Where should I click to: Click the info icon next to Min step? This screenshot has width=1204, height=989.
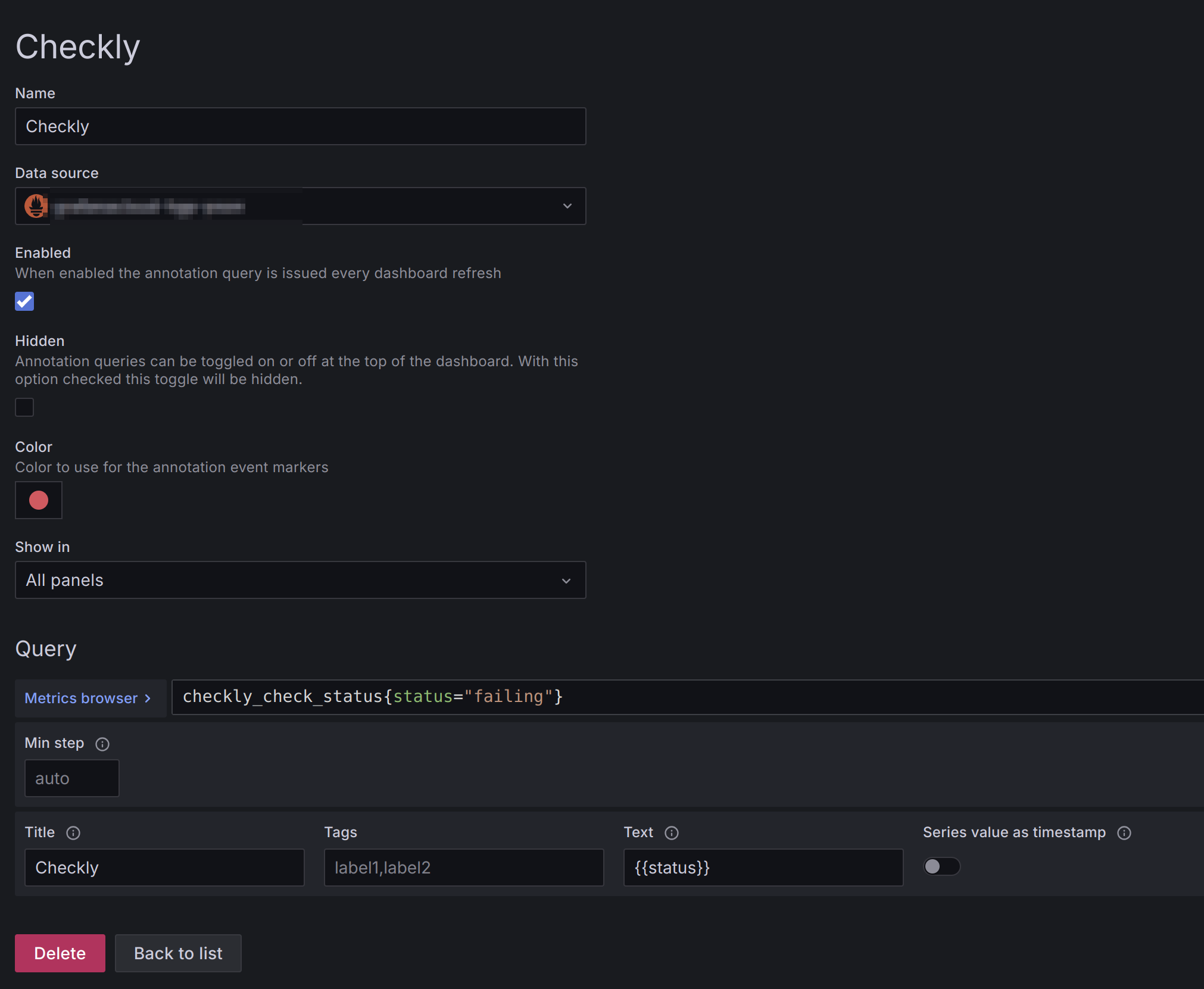pos(101,743)
